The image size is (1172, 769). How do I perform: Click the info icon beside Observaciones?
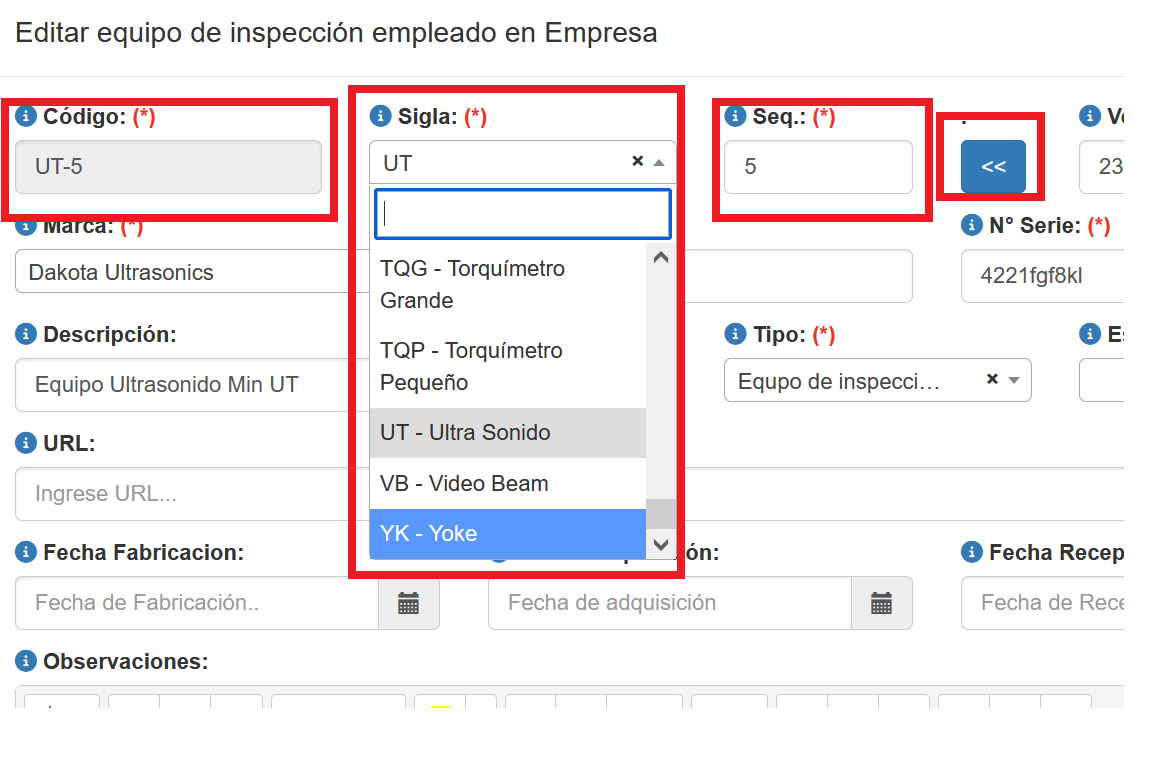tap(26, 661)
